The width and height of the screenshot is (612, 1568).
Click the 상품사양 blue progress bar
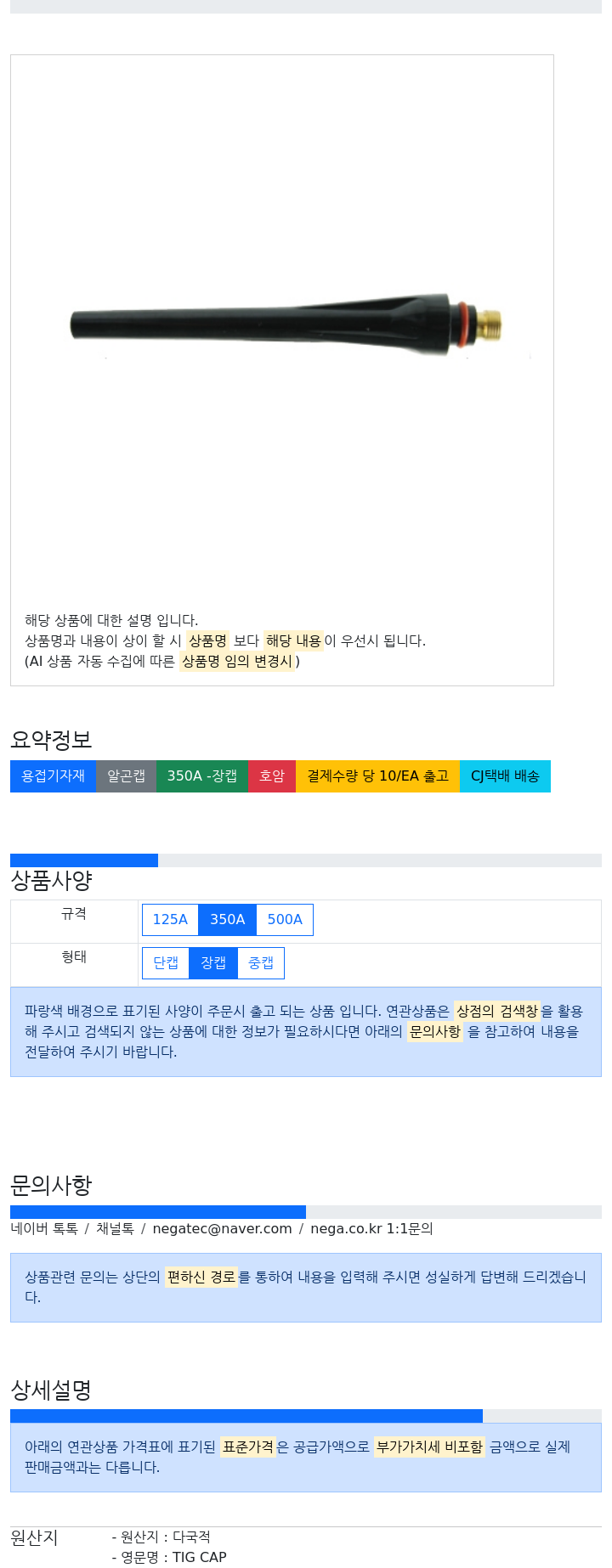pos(84,860)
